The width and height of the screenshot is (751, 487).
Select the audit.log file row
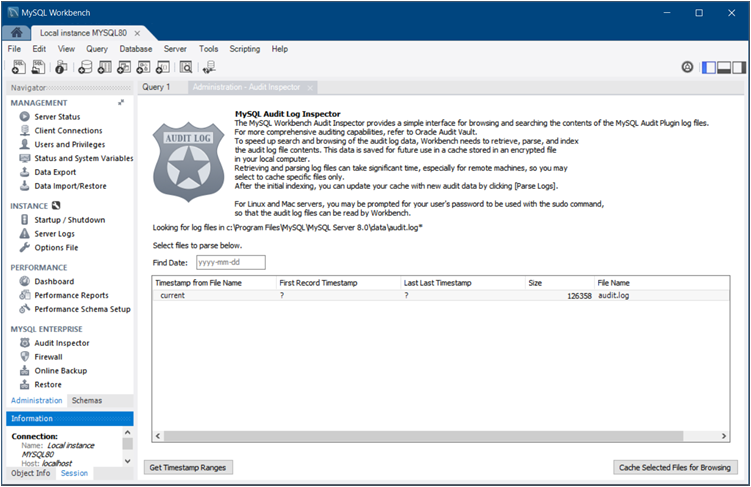coord(441,295)
